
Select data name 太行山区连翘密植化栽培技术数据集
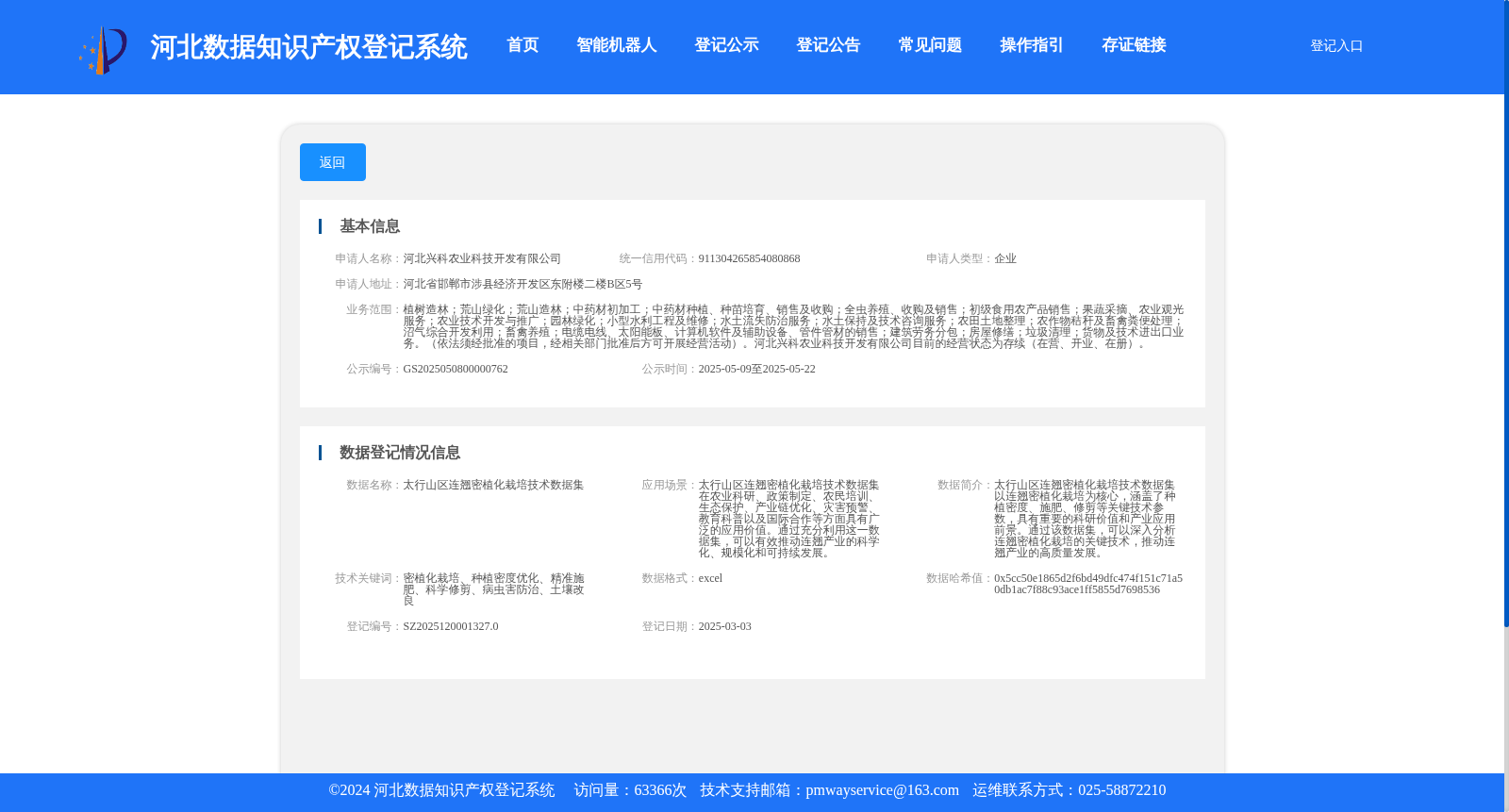coord(493,485)
